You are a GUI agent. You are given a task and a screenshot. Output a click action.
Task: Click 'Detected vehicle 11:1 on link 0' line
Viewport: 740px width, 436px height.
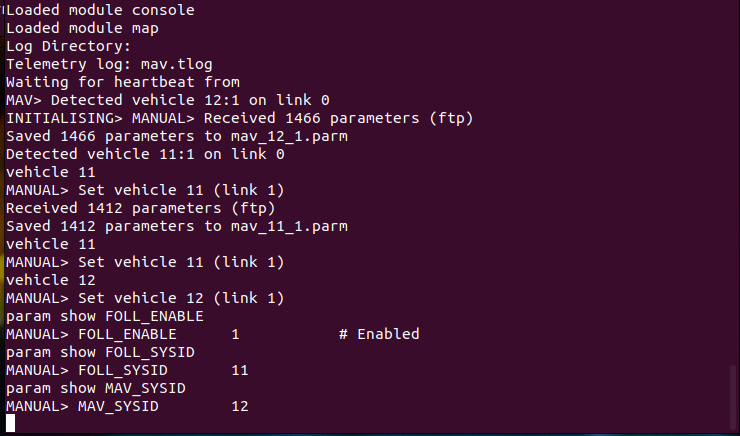tap(145, 154)
